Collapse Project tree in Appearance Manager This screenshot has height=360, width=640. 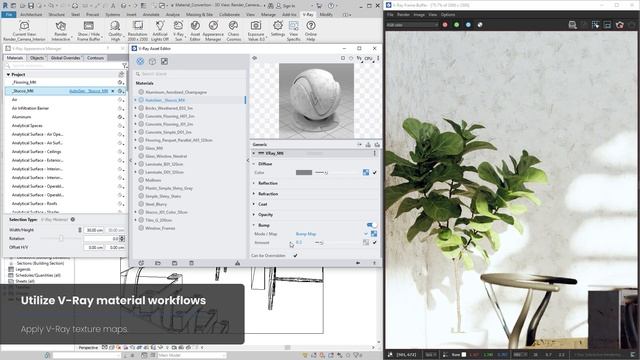click(8, 75)
